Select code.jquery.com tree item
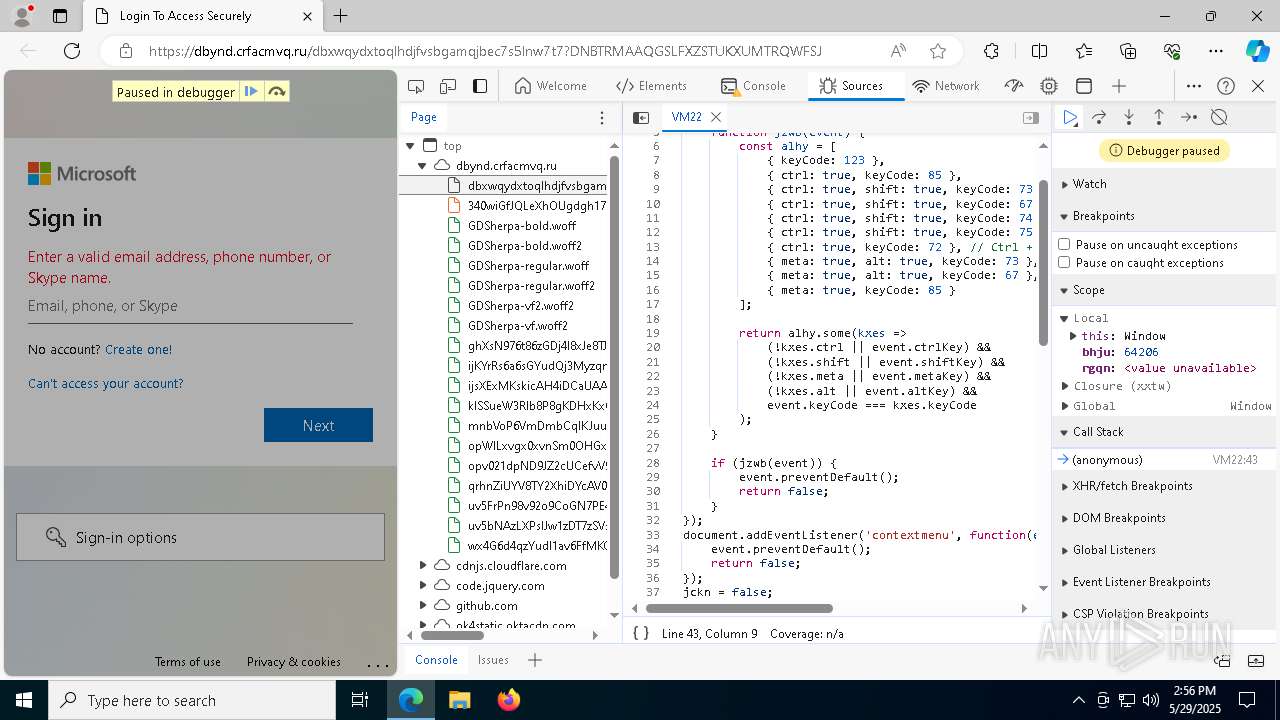This screenshot has height=720, width=1280. click(x=500, y=586)
